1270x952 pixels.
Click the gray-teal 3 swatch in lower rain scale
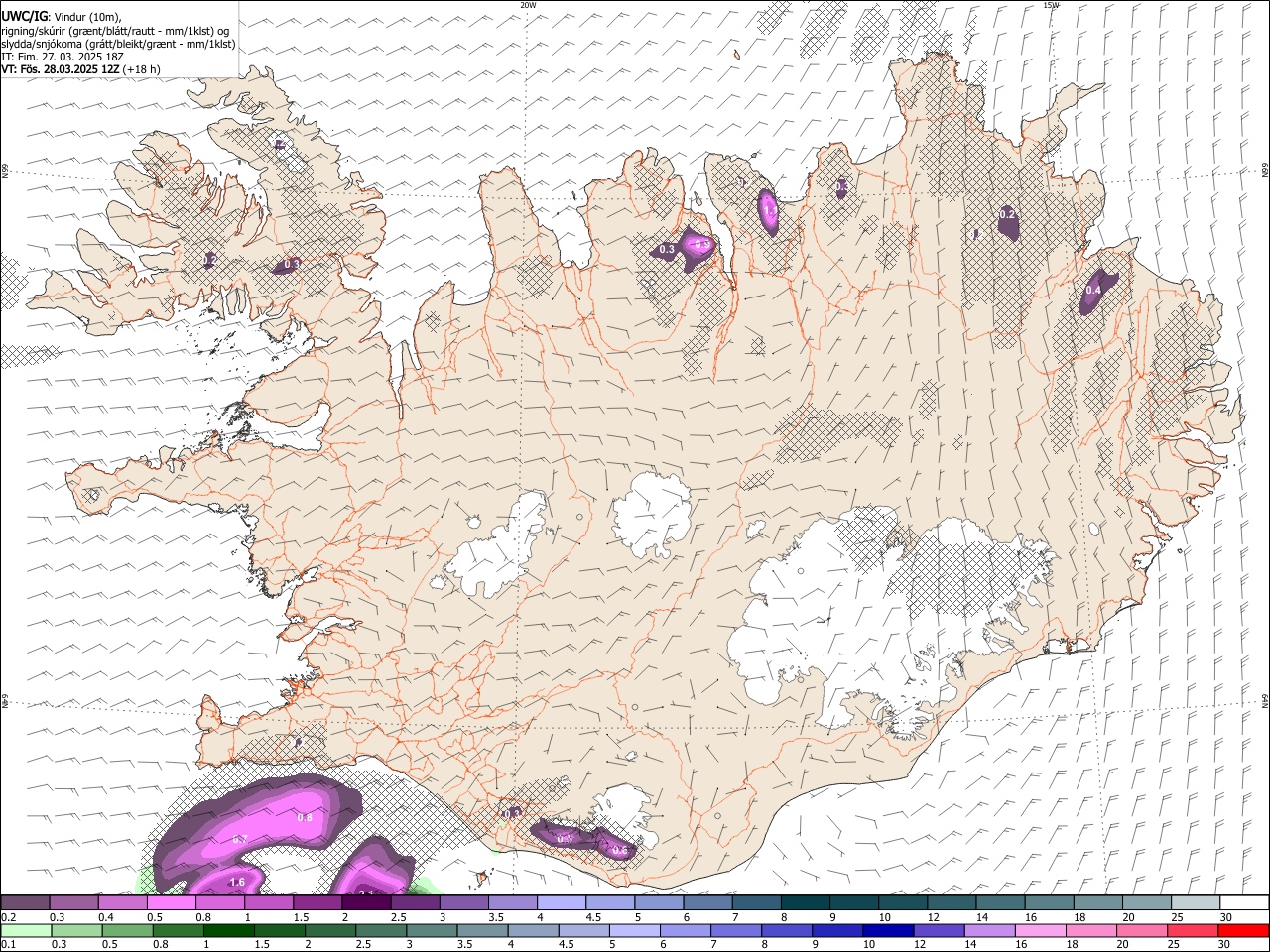click(x=432, y=930)
